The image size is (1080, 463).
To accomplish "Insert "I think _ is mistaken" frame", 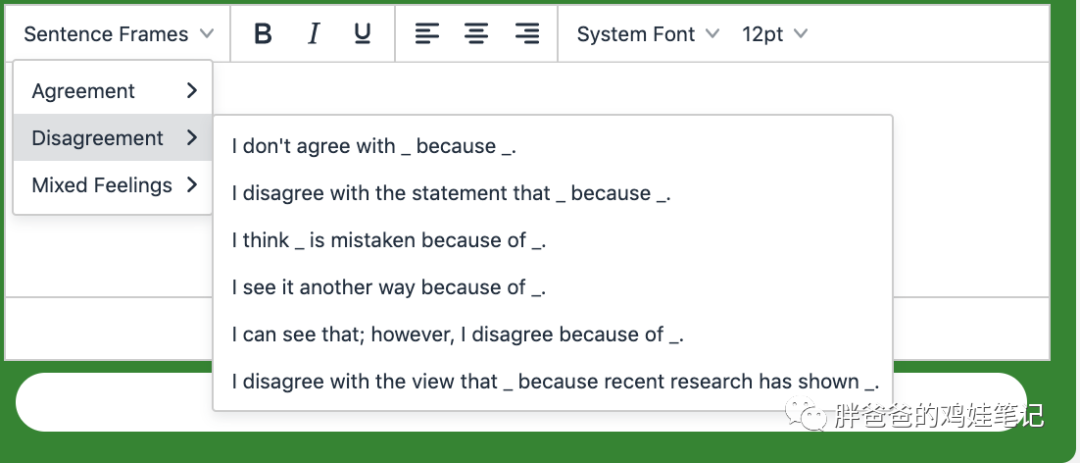I will pos(389,240).
